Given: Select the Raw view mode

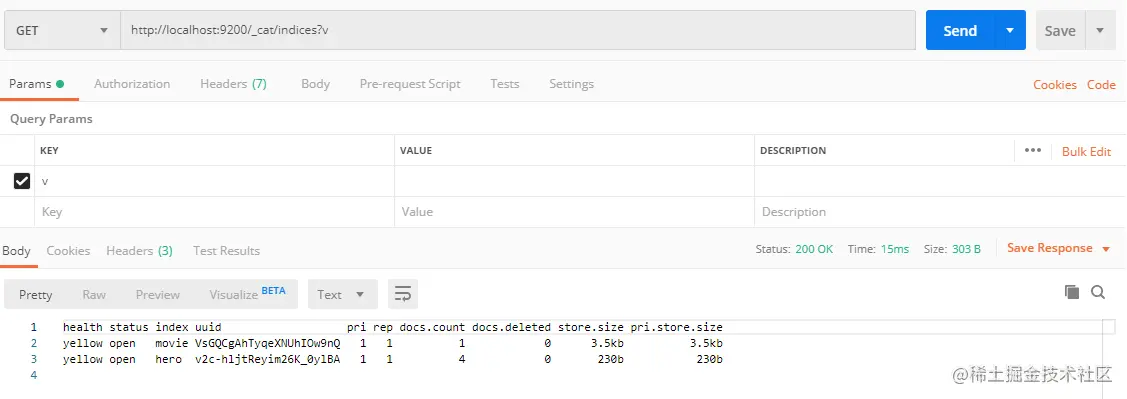Looking at the screenshot, I should coord(94,295).
